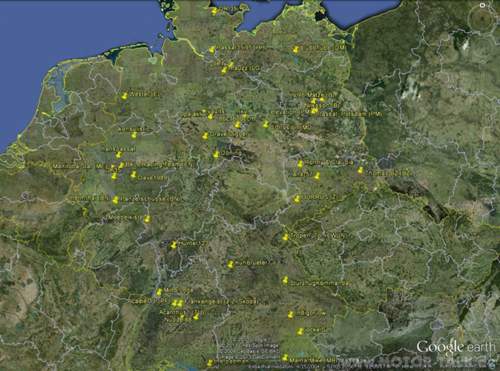Click the pushpin labeled Screech
This screenshot has height=371, width=500.
pos(300,332)
